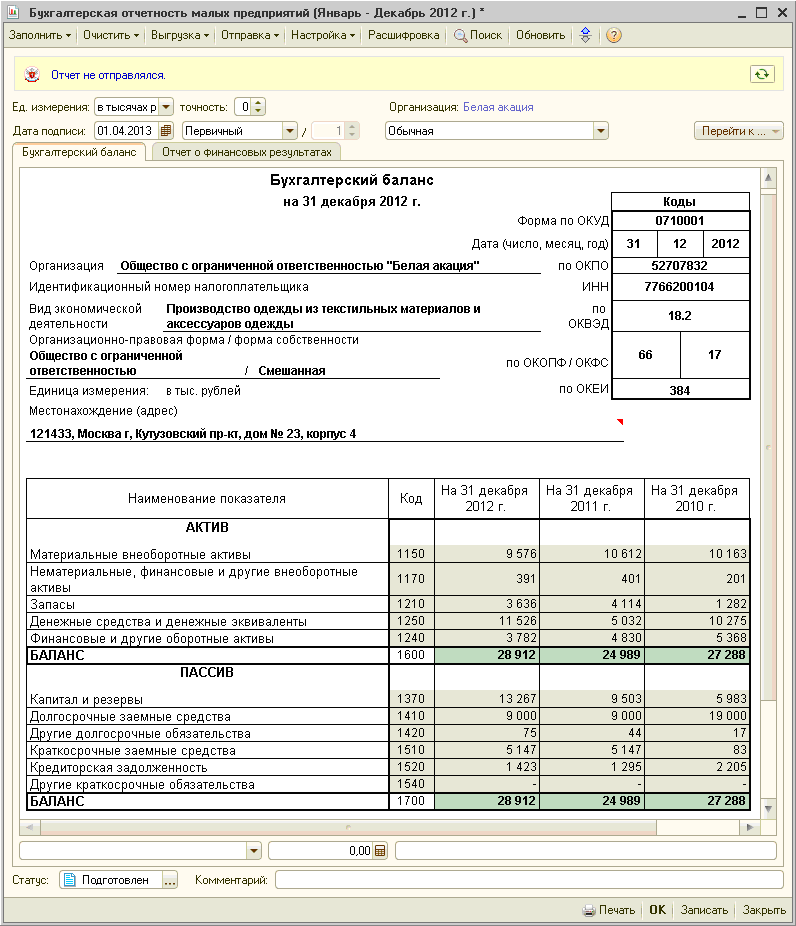
Task: Open the Выгрузка menu
Action: 180,35
